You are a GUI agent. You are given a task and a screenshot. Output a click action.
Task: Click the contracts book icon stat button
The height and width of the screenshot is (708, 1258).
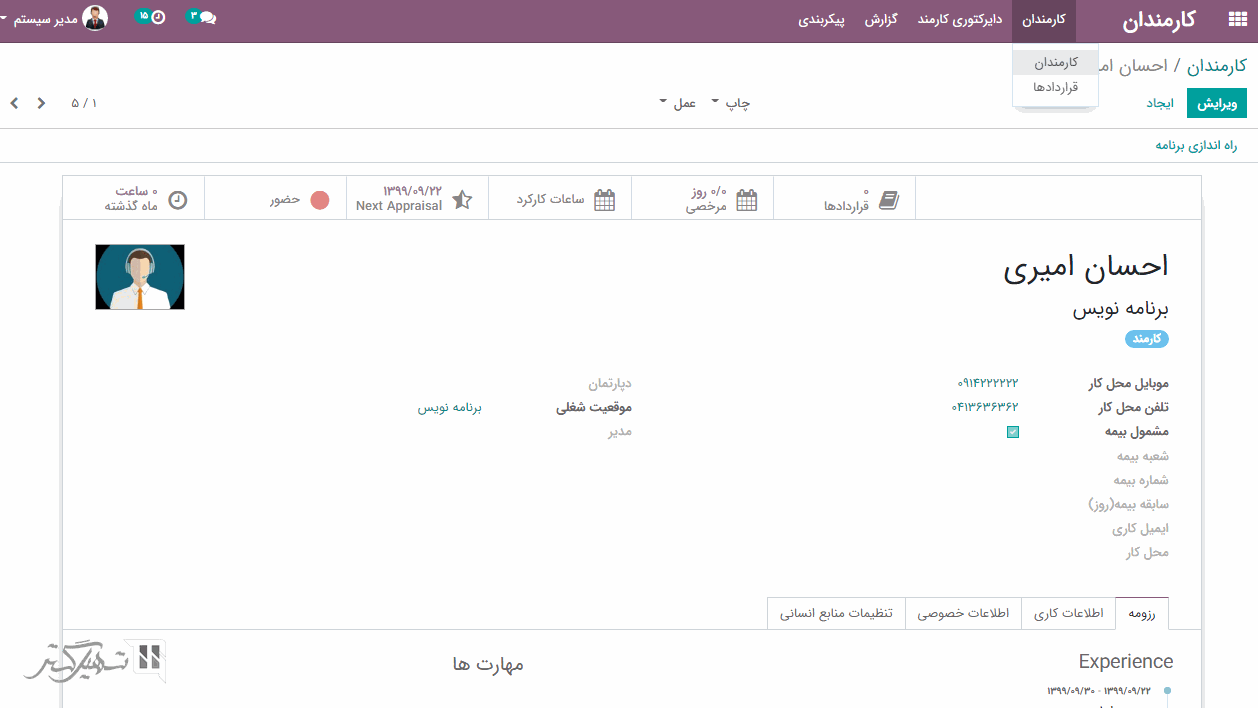(888, 200)
